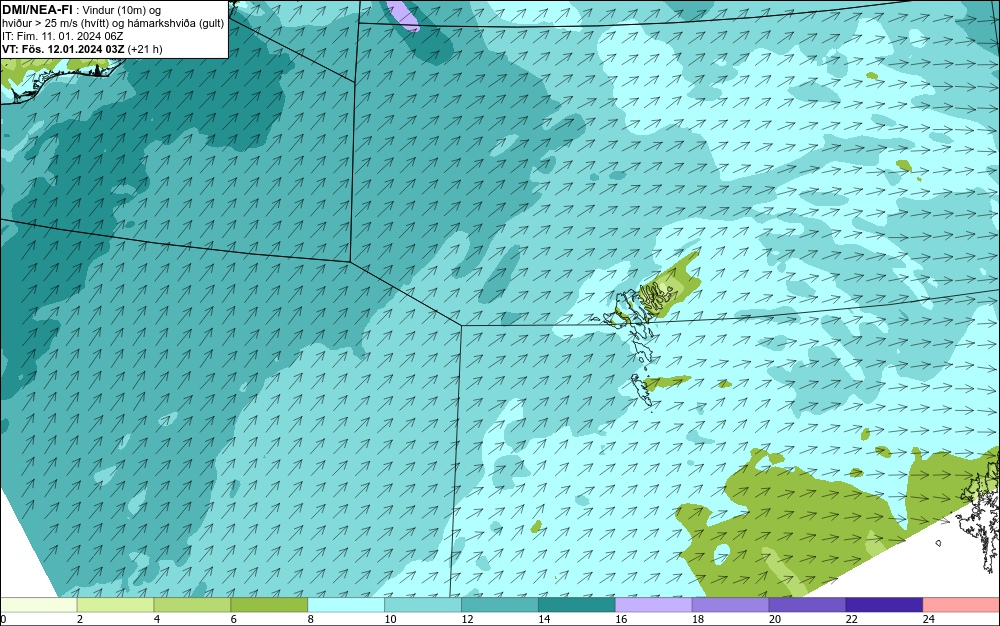Viewport: 1000px width, 626px height.
Task: Click the legend scale label '16'
Action: [x=621, y=619]
